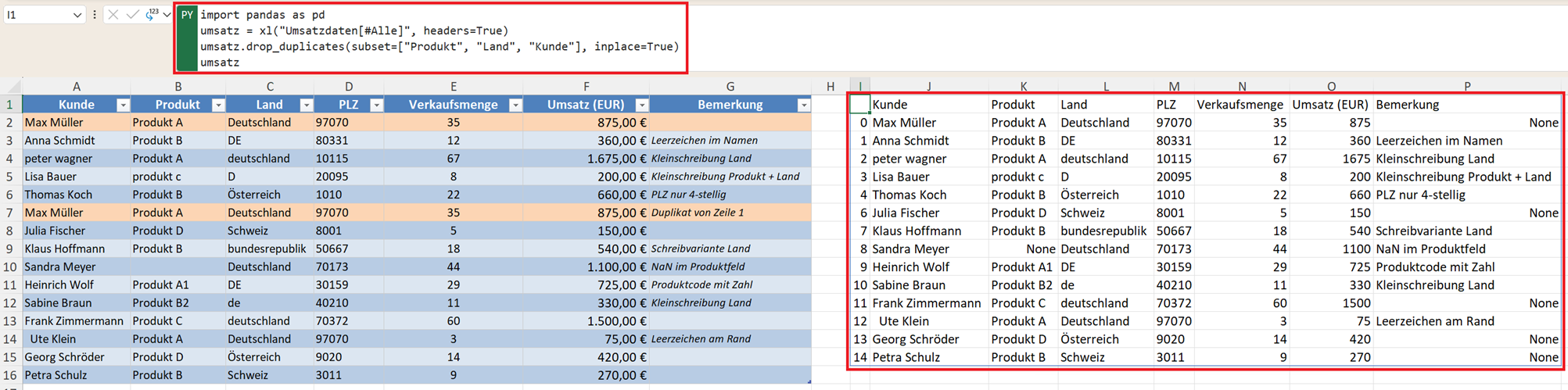Click the green PY Python mode indicator

pyautogui.click(x=187, y=15)
